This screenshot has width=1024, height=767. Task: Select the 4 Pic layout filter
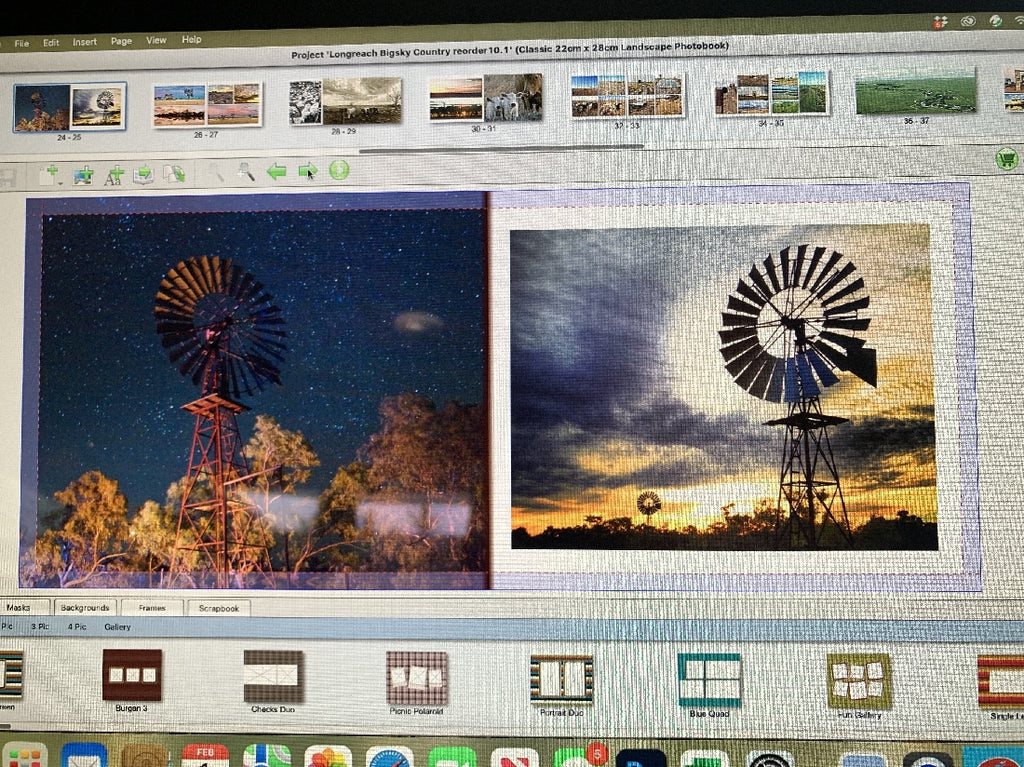click(77, 627)
